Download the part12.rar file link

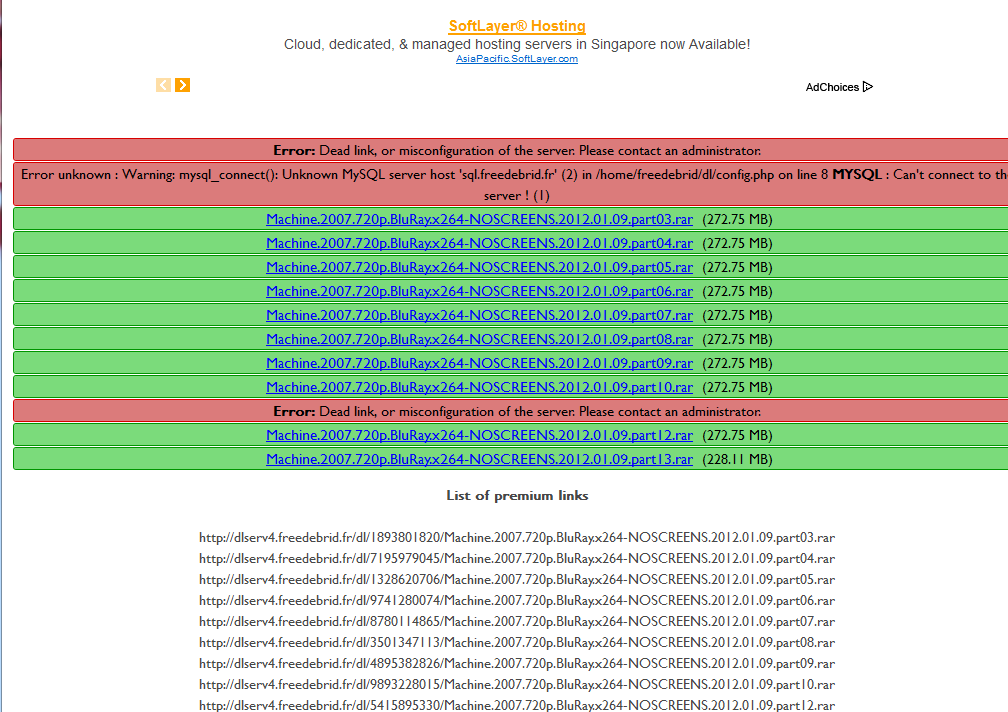point(480,435)
